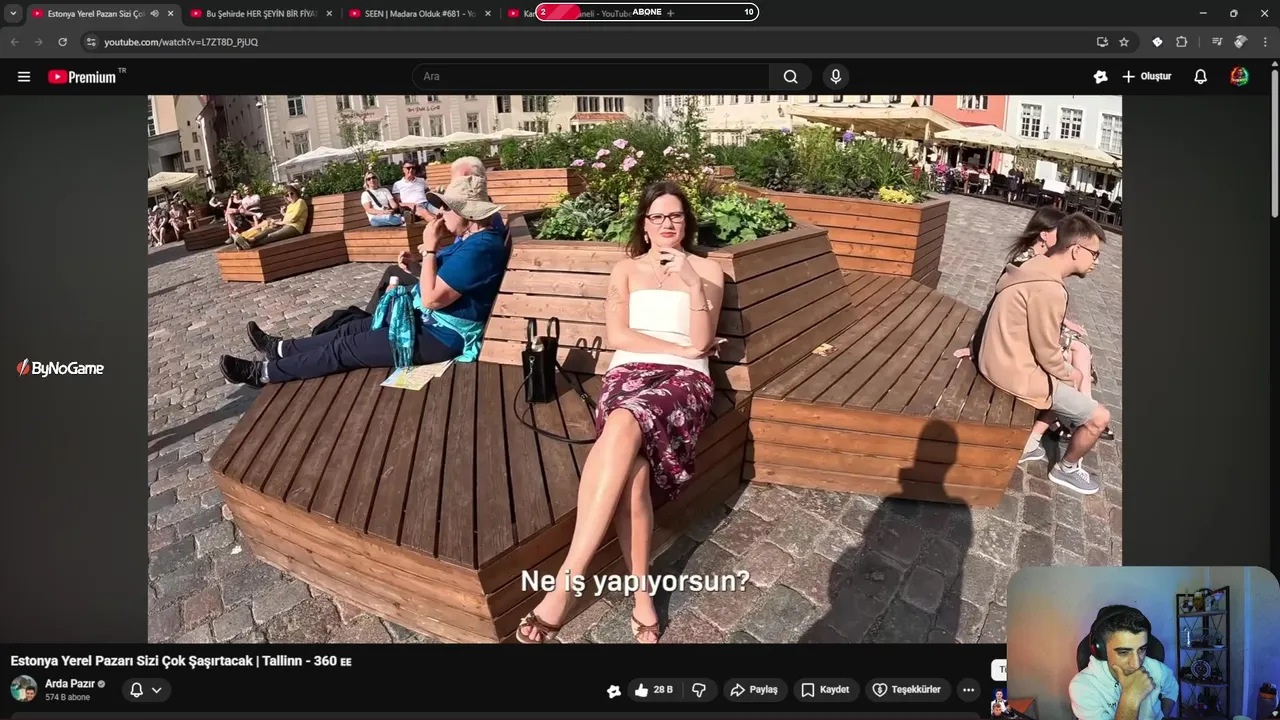Close the Bu Şehirde tab

(329, 13)
